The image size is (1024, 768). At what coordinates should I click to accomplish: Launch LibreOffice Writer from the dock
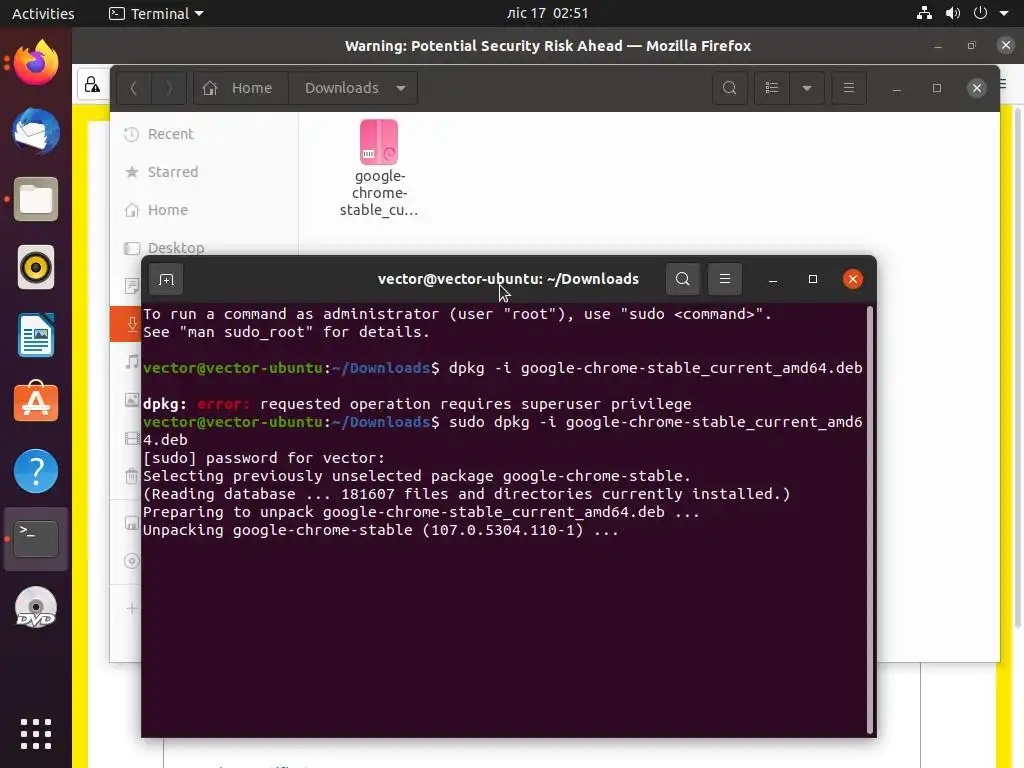click(36, 335)
